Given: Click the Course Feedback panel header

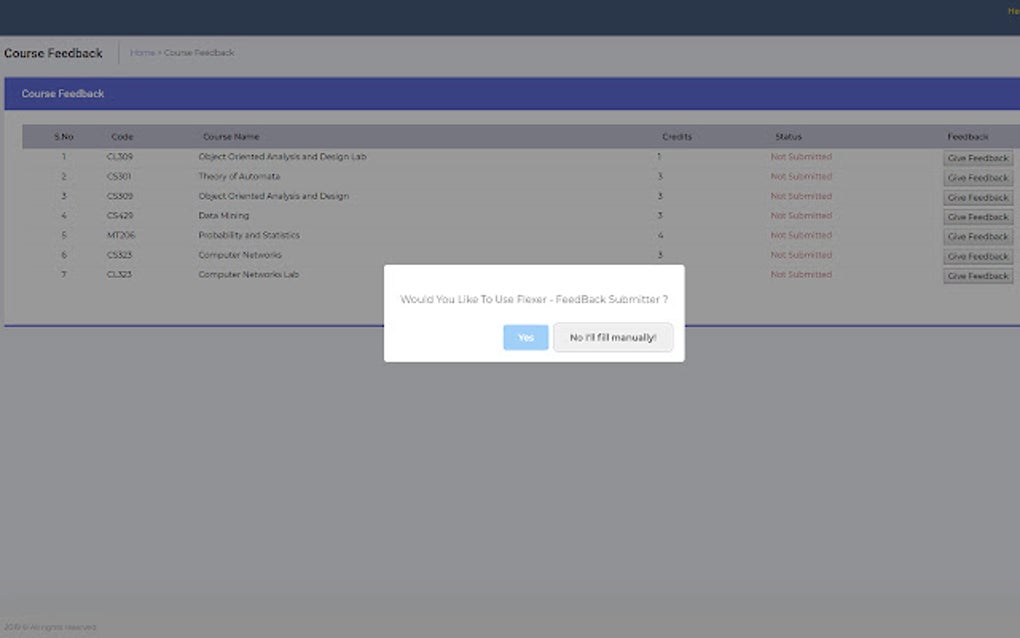Looking at the screenshot, I should [64, 93].
